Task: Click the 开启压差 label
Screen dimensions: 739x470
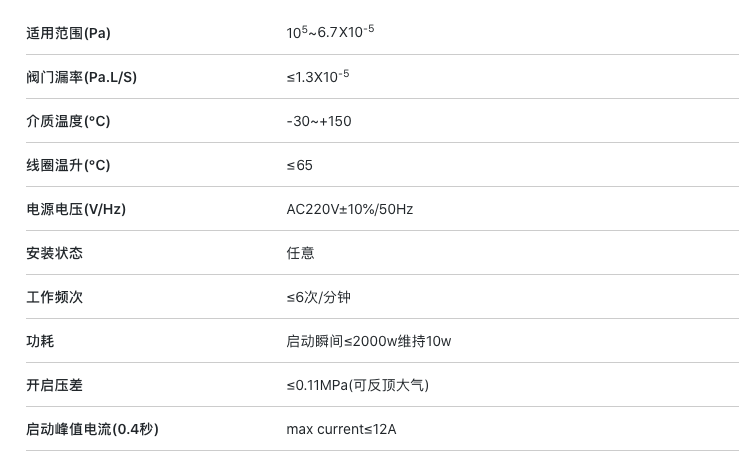Action: [55, 385]
